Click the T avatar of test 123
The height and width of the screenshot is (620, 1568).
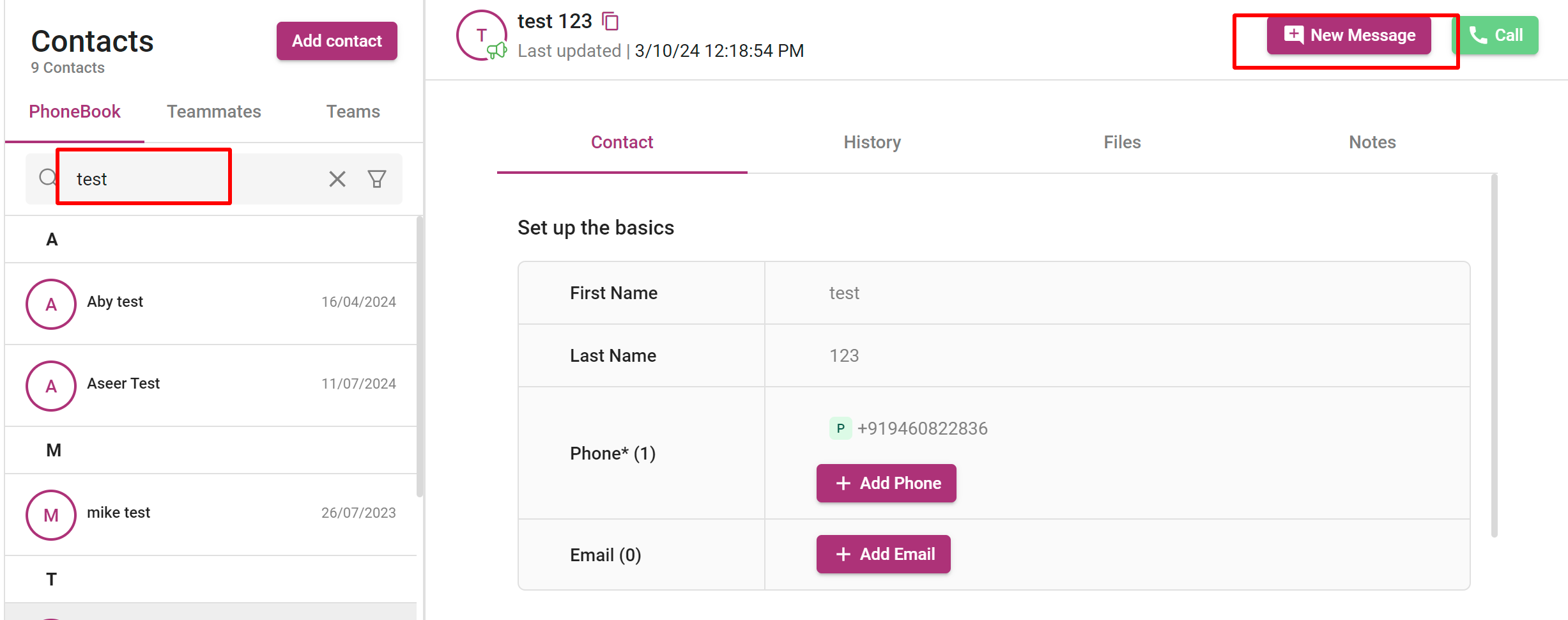point(482,35)
